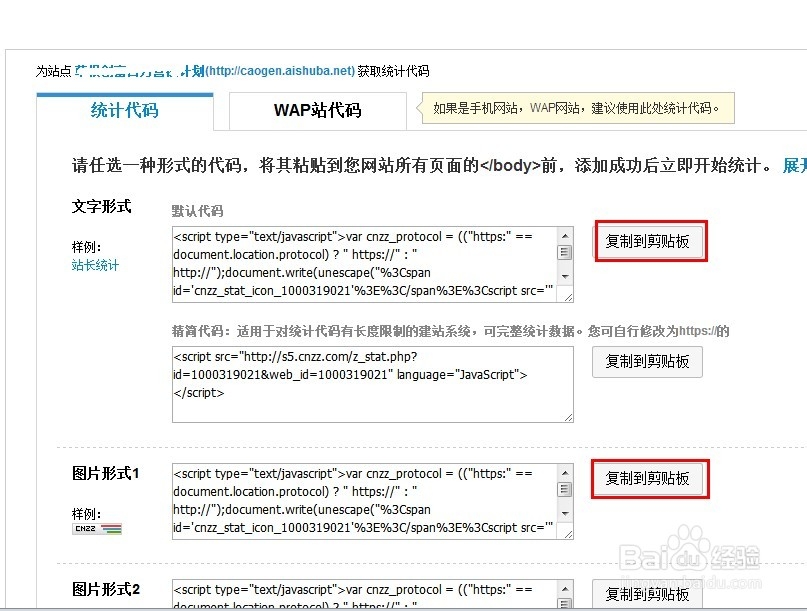Copy the 精简代码 snippet to clipboard
This screenshot has height=611, width=807.
[647, 361]
